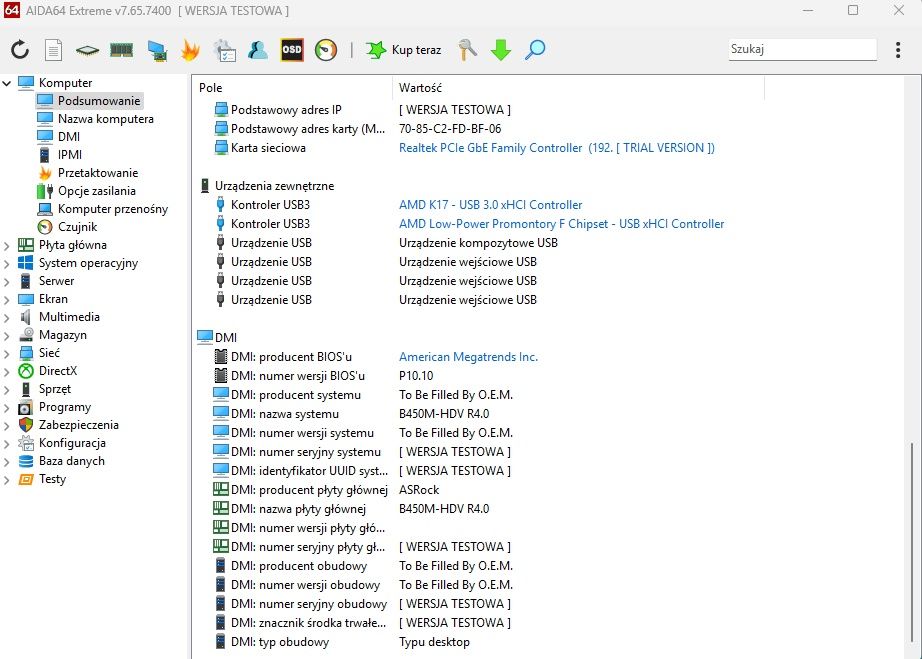Screen dimensions: 922x659
Task: Expand the Sieć node
Action: tap(6, 354)
